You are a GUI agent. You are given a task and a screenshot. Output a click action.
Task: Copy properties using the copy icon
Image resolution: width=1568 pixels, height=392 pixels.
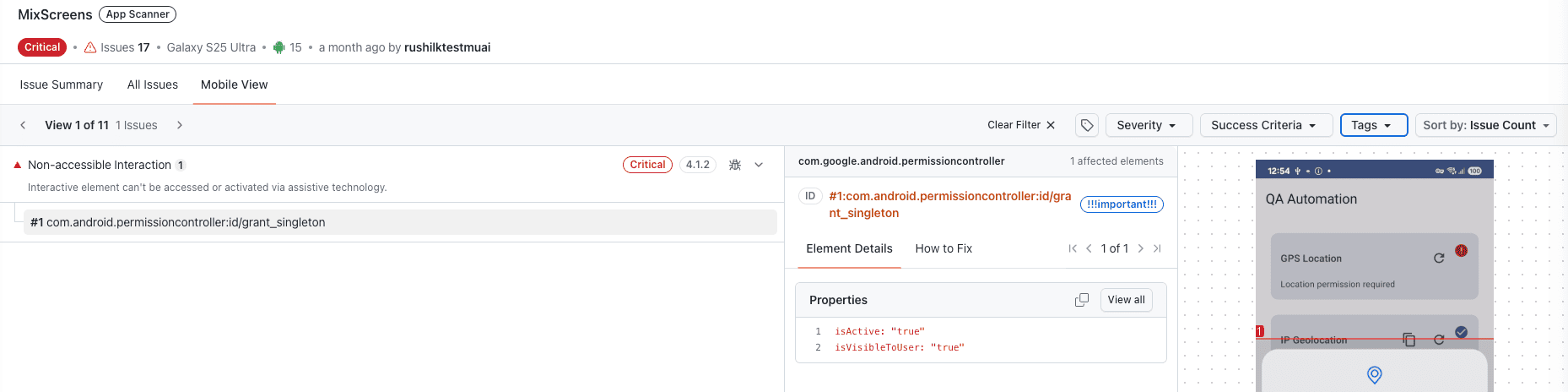point(1081,300)
